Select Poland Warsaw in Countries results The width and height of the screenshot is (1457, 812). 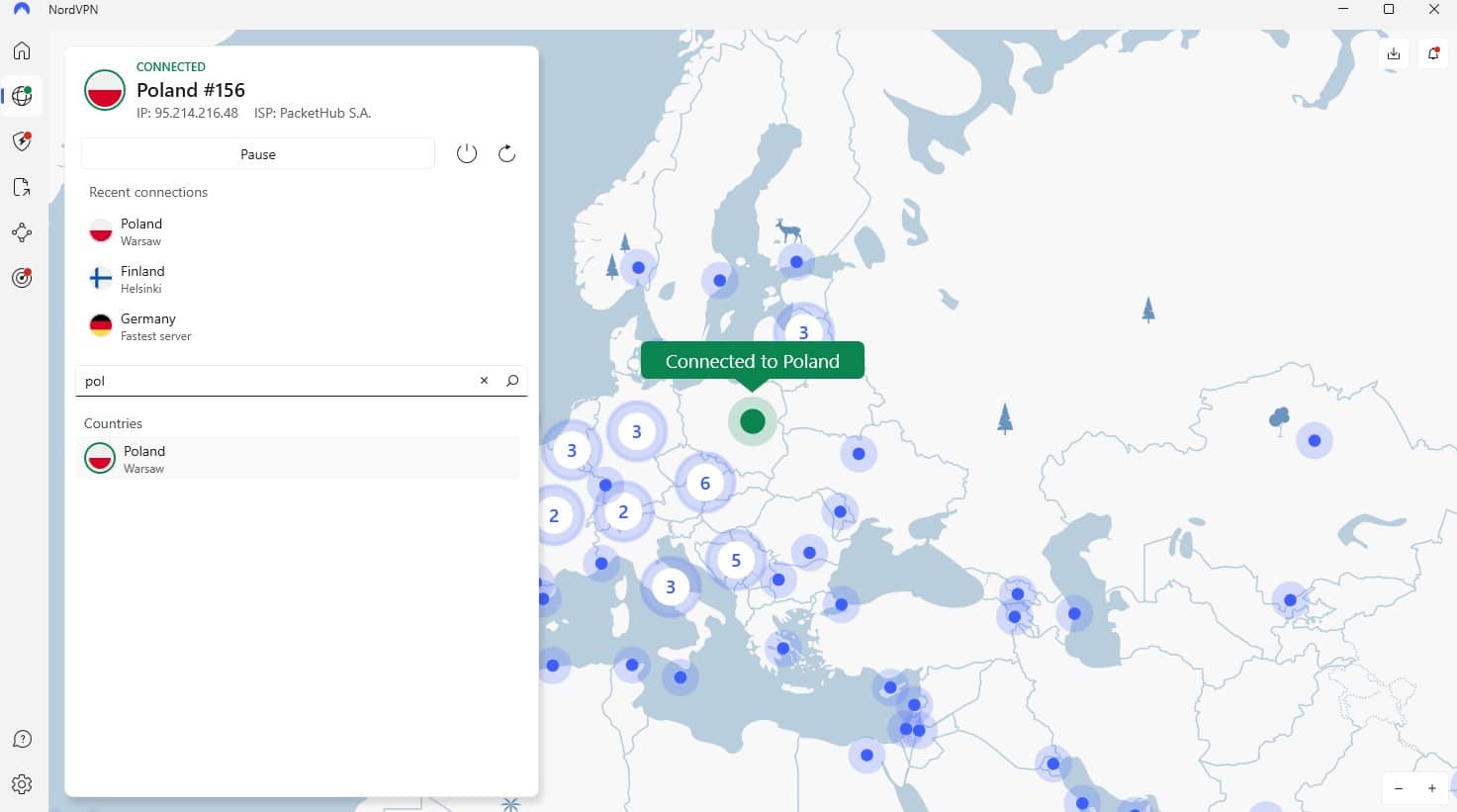[x=298, y=459]
